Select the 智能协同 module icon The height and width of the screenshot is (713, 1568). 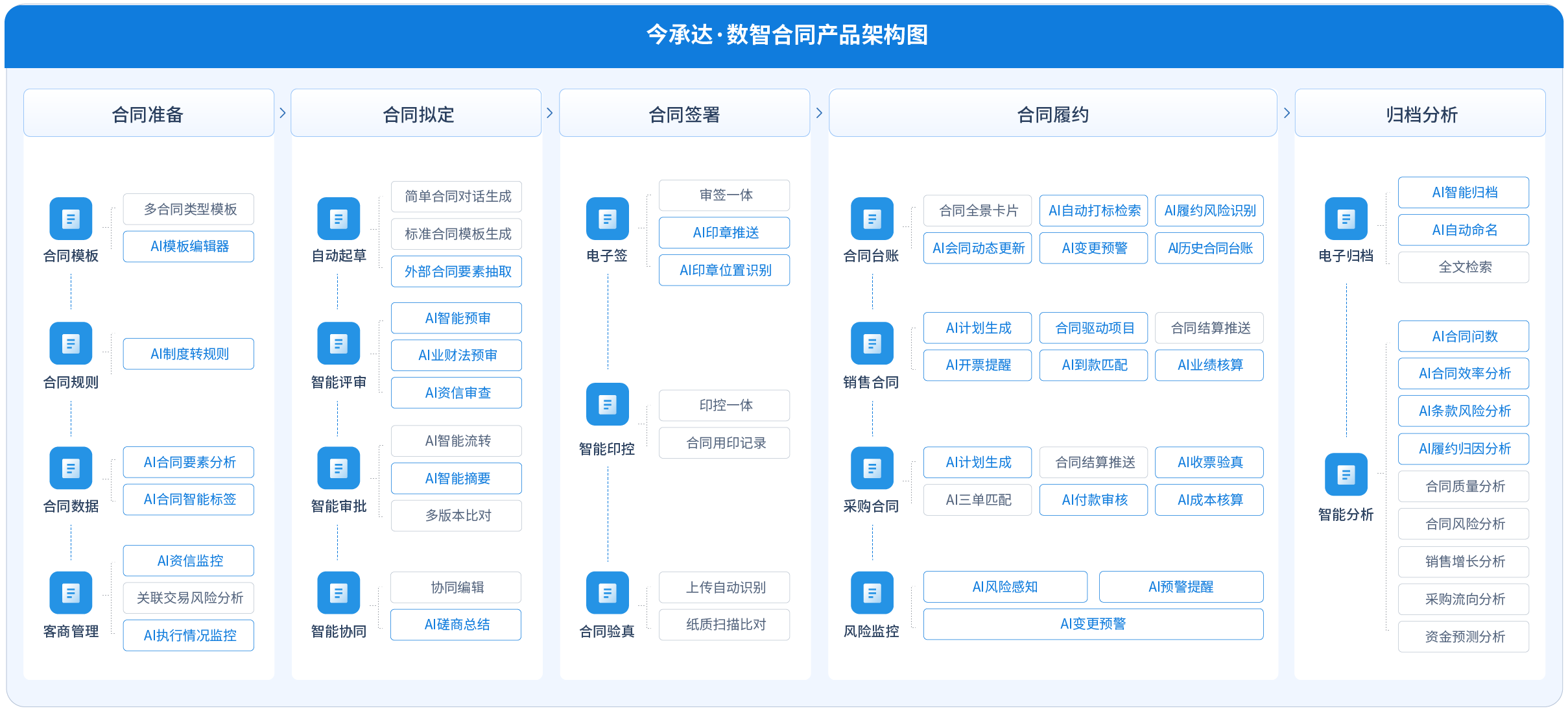click(339, 592)
